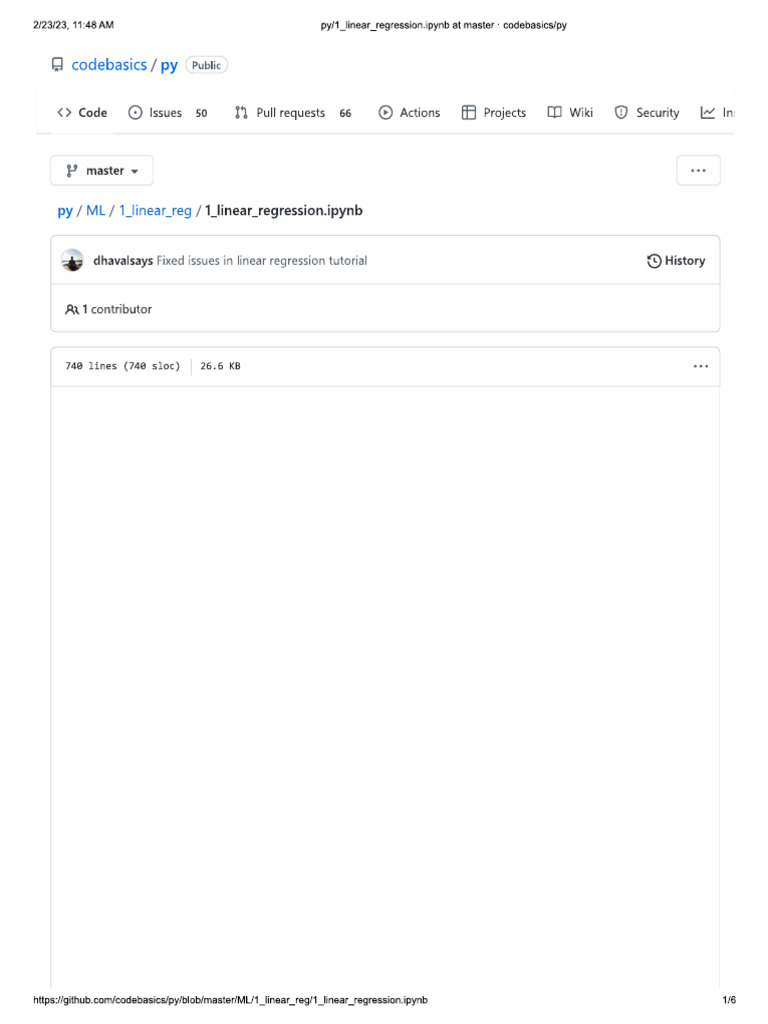Click the dhavalsays avatar image
The image size is (768, 1024).
coord(73,261)
